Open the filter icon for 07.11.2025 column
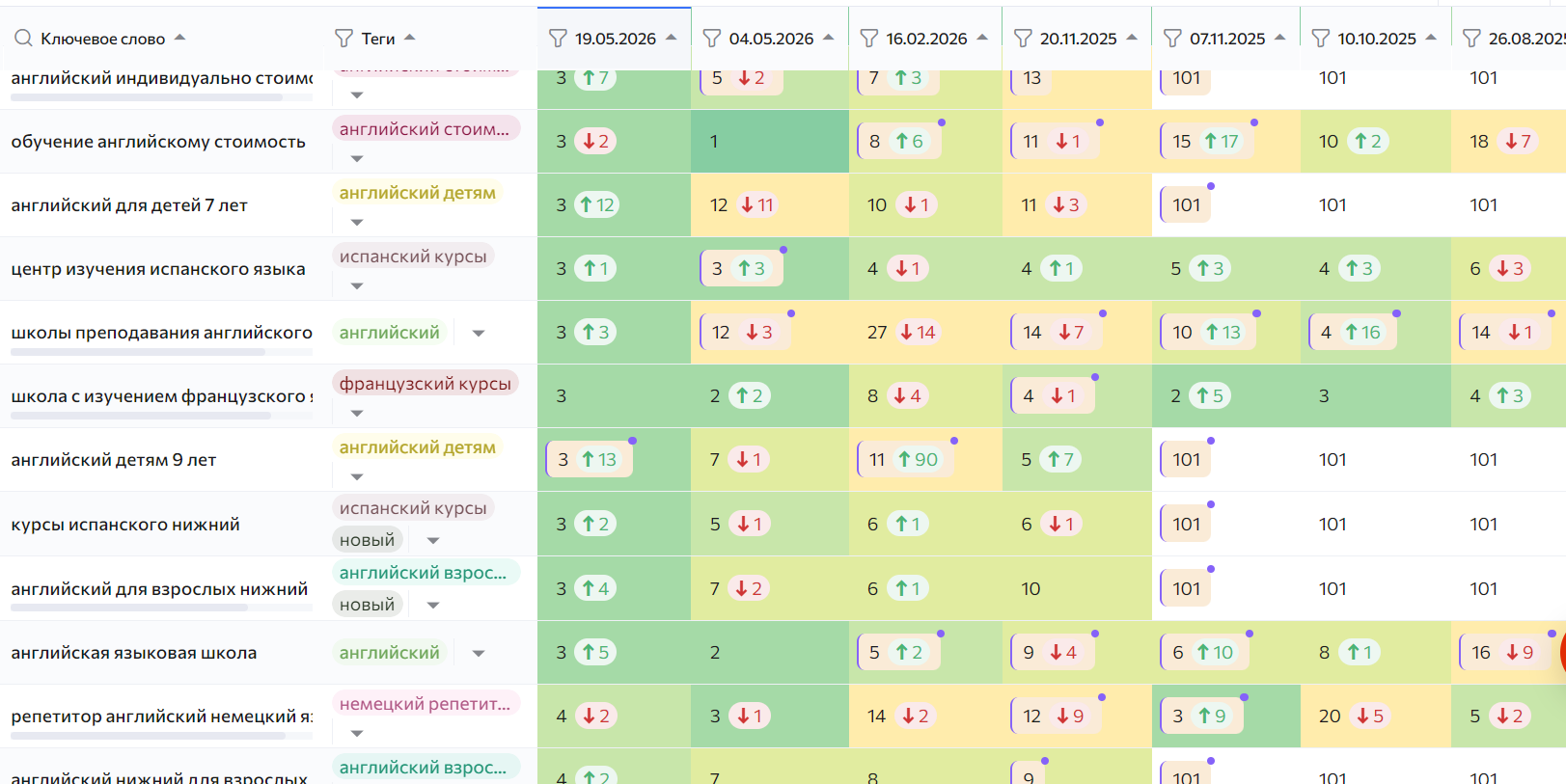Viewport: 1566px width, 784px height. [x=1172, y=39]
